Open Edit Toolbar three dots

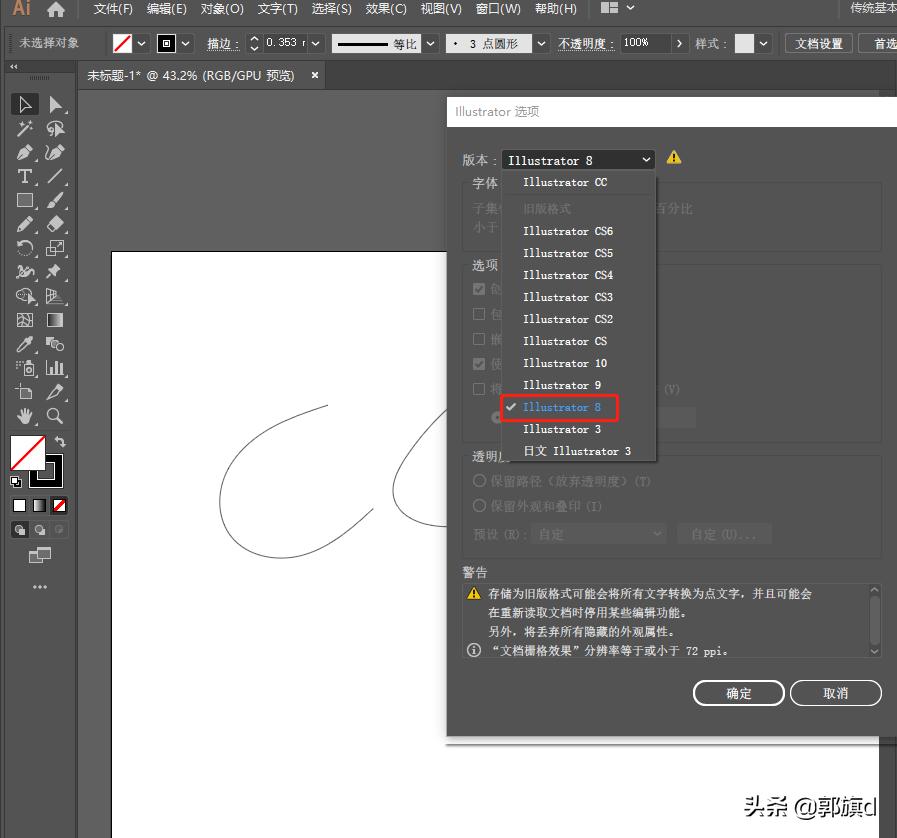click(x=39, y=587)
